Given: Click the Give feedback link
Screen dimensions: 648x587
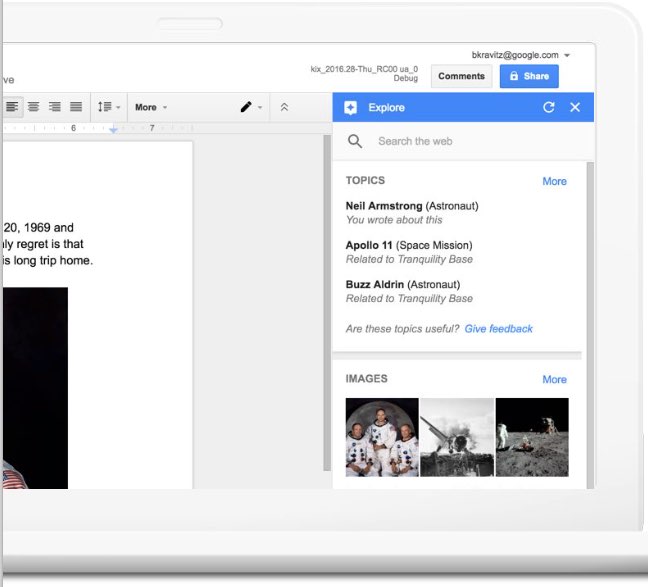Looking at the screenshot, I should [498, 329].
